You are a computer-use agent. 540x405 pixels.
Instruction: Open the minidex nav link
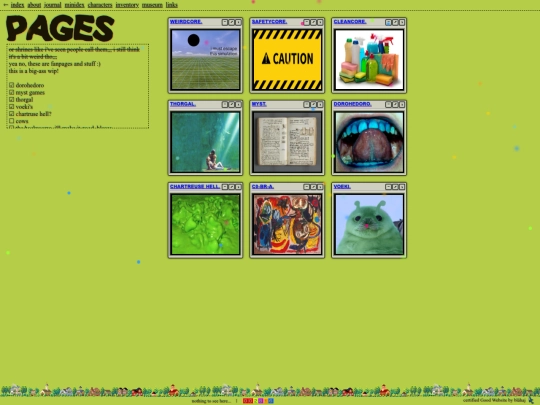click(74, 5)
